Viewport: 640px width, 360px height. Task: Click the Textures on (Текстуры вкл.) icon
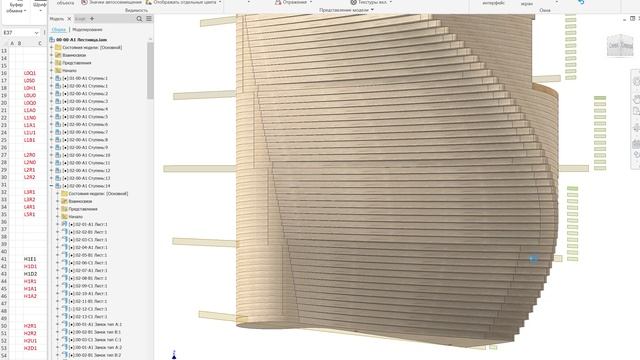[x=353, y=2]
